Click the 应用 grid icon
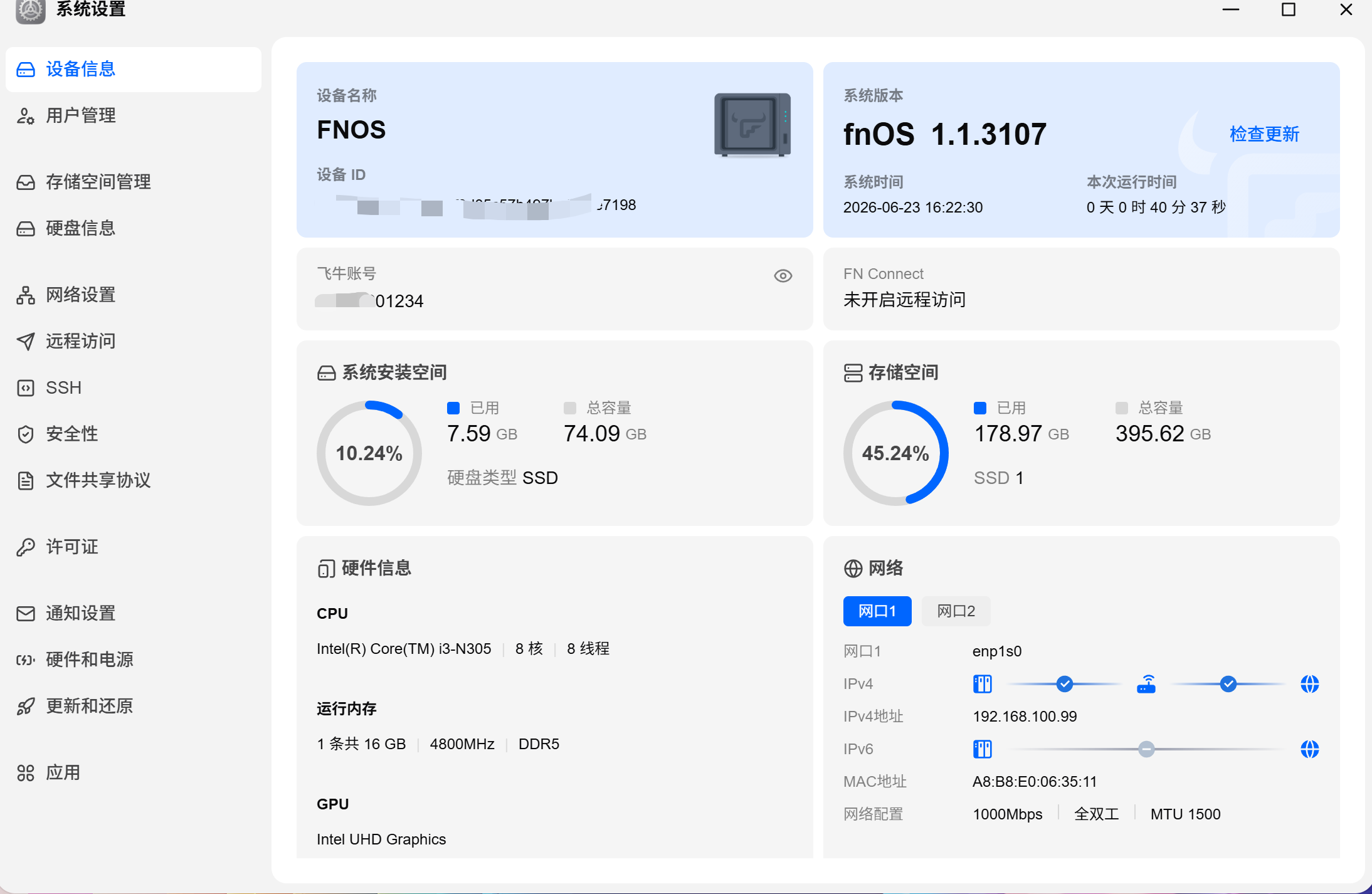Viewport: 1372px width, 894px height. (26, 773)
